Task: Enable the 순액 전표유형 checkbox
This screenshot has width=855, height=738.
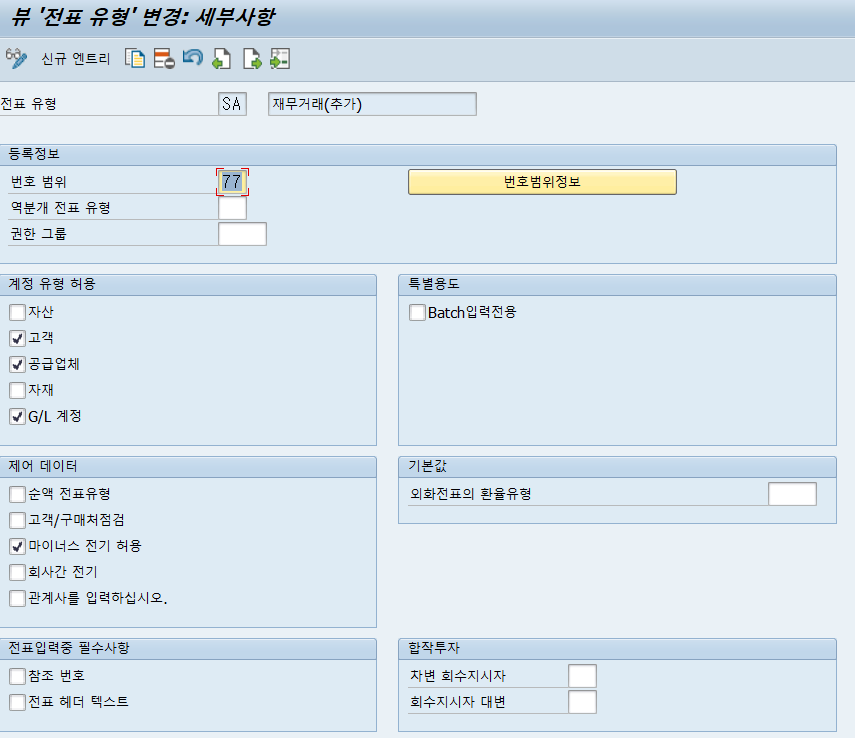Action: point(17,494)
